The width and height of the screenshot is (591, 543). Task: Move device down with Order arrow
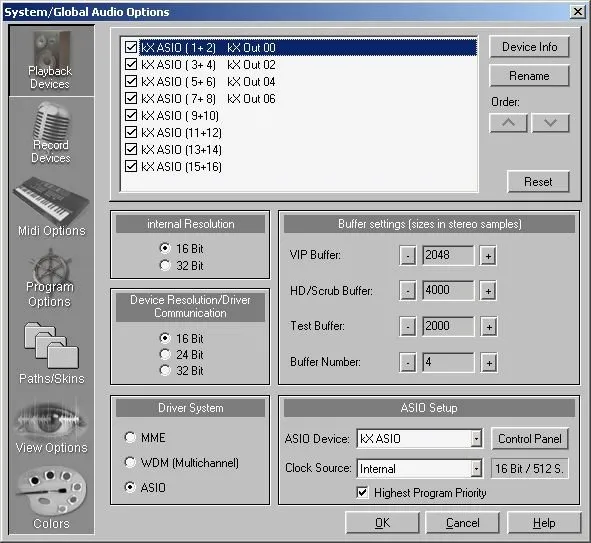click(550, 123)
